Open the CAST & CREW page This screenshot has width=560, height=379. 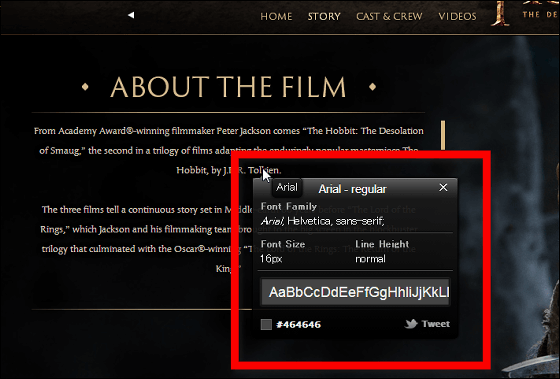(389, 16)
